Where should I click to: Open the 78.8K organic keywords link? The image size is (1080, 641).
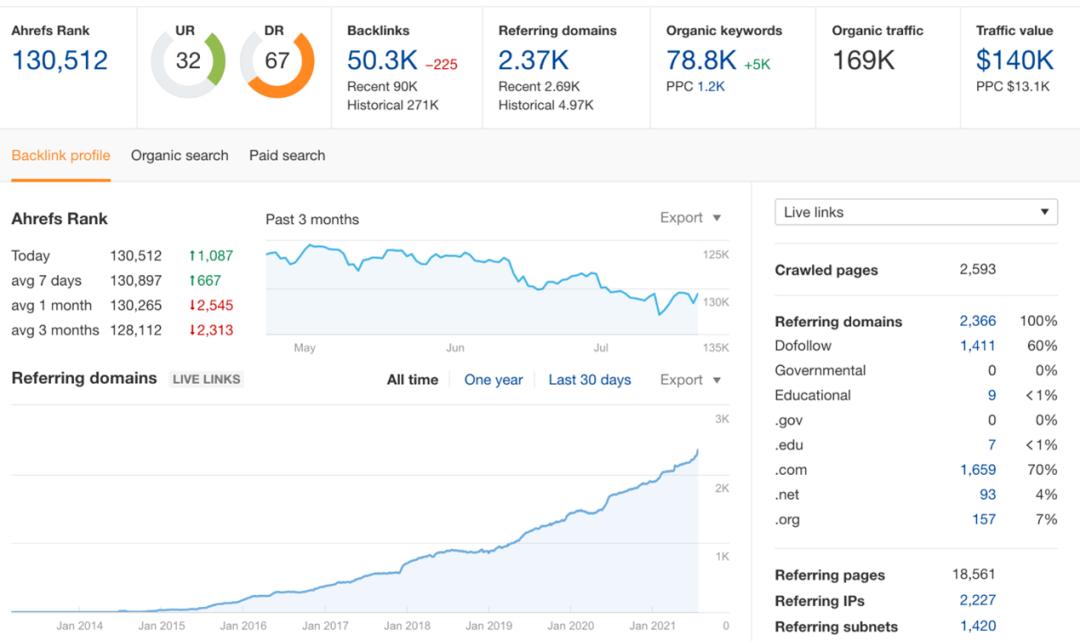click(x=701, y=61)
